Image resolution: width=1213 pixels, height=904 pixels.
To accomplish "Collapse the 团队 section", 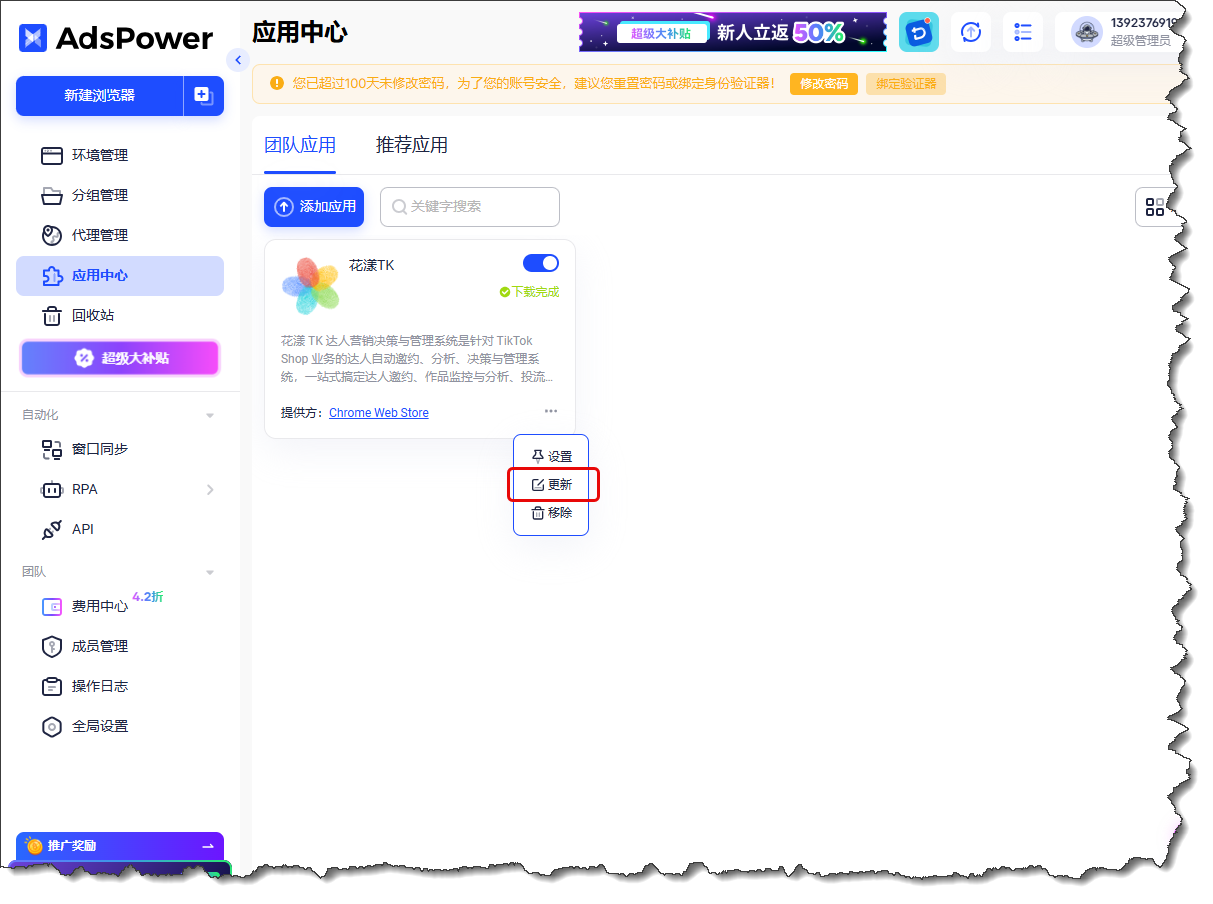I will point(210,572).
